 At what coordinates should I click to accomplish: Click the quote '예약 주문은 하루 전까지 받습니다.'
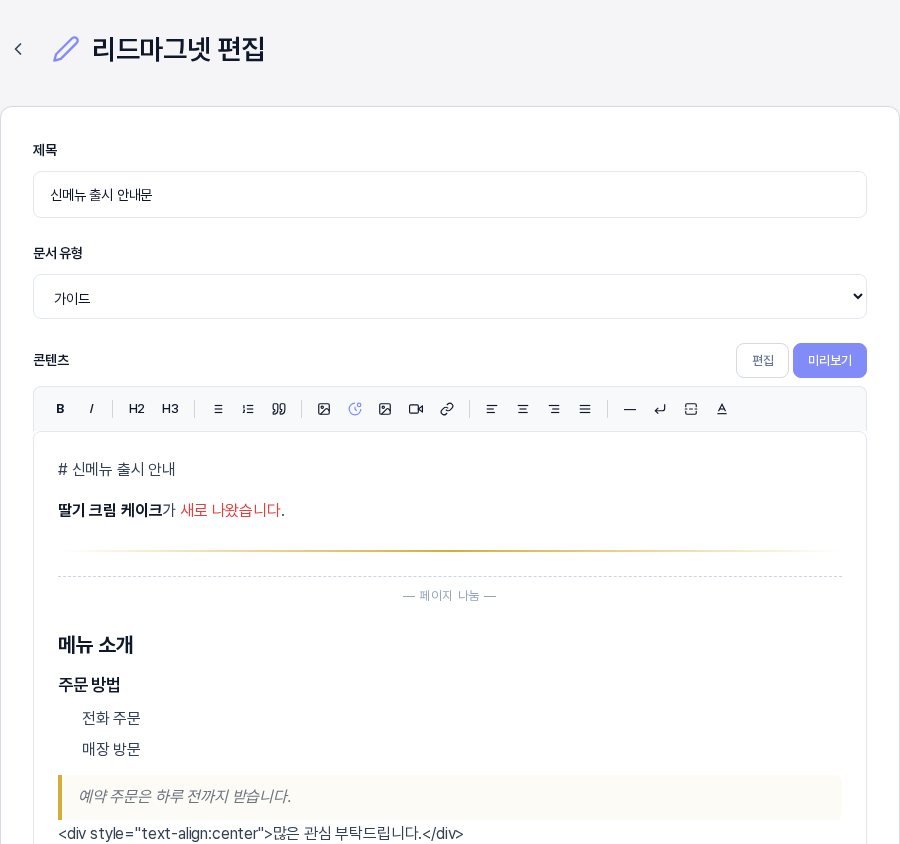(185, 796)
